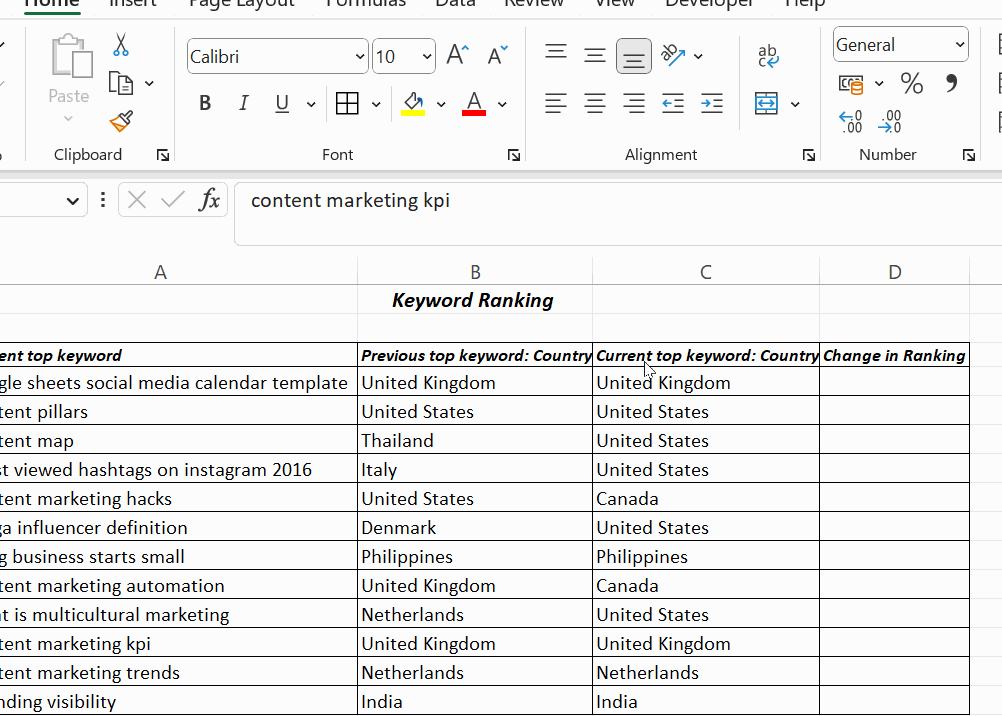1002x716 pixels.
Task: Apply Bold formatting from the Font group
Action: pos(205,103)
